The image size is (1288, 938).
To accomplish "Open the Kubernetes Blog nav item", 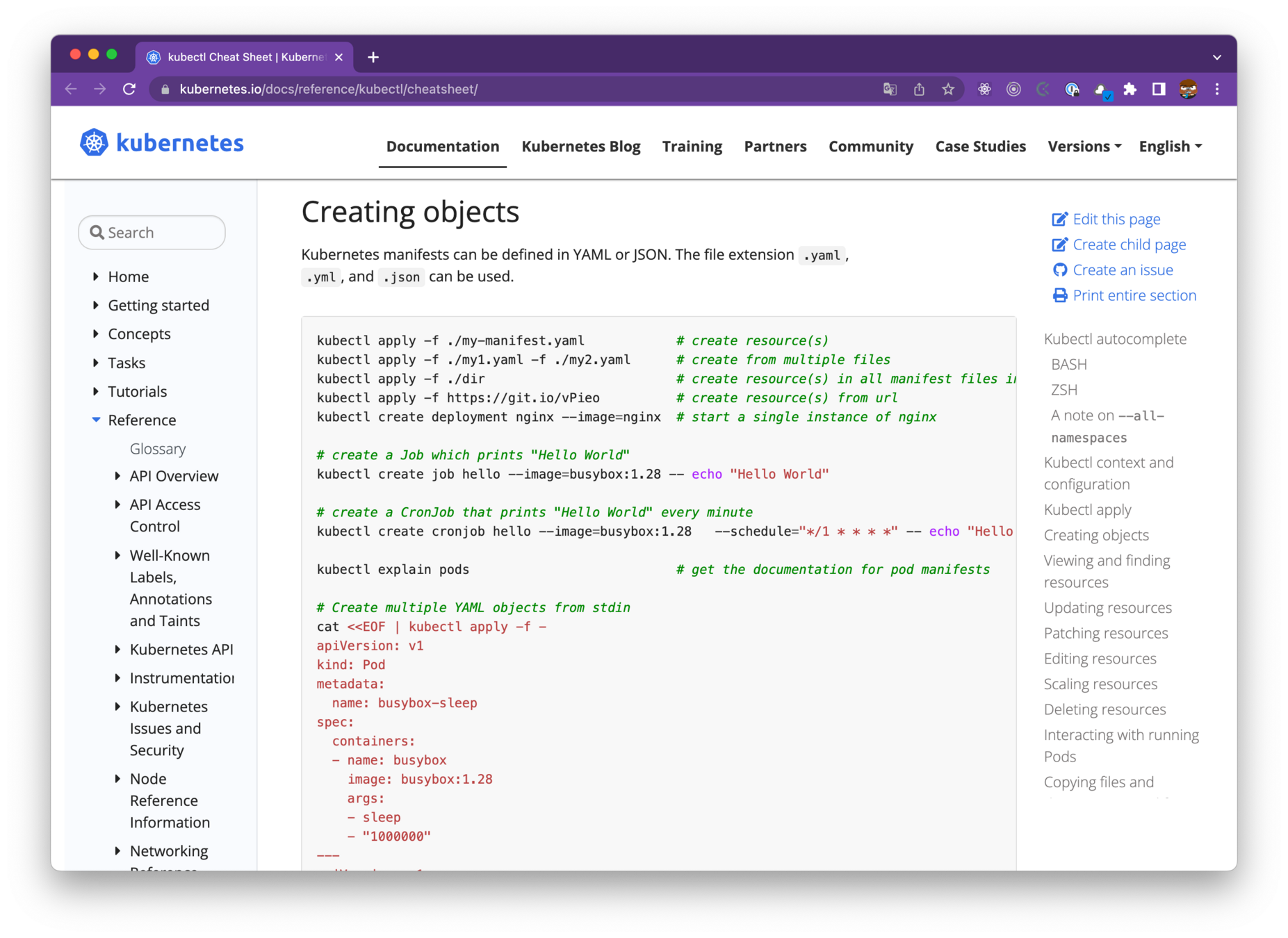I will [x=581, y=146].
